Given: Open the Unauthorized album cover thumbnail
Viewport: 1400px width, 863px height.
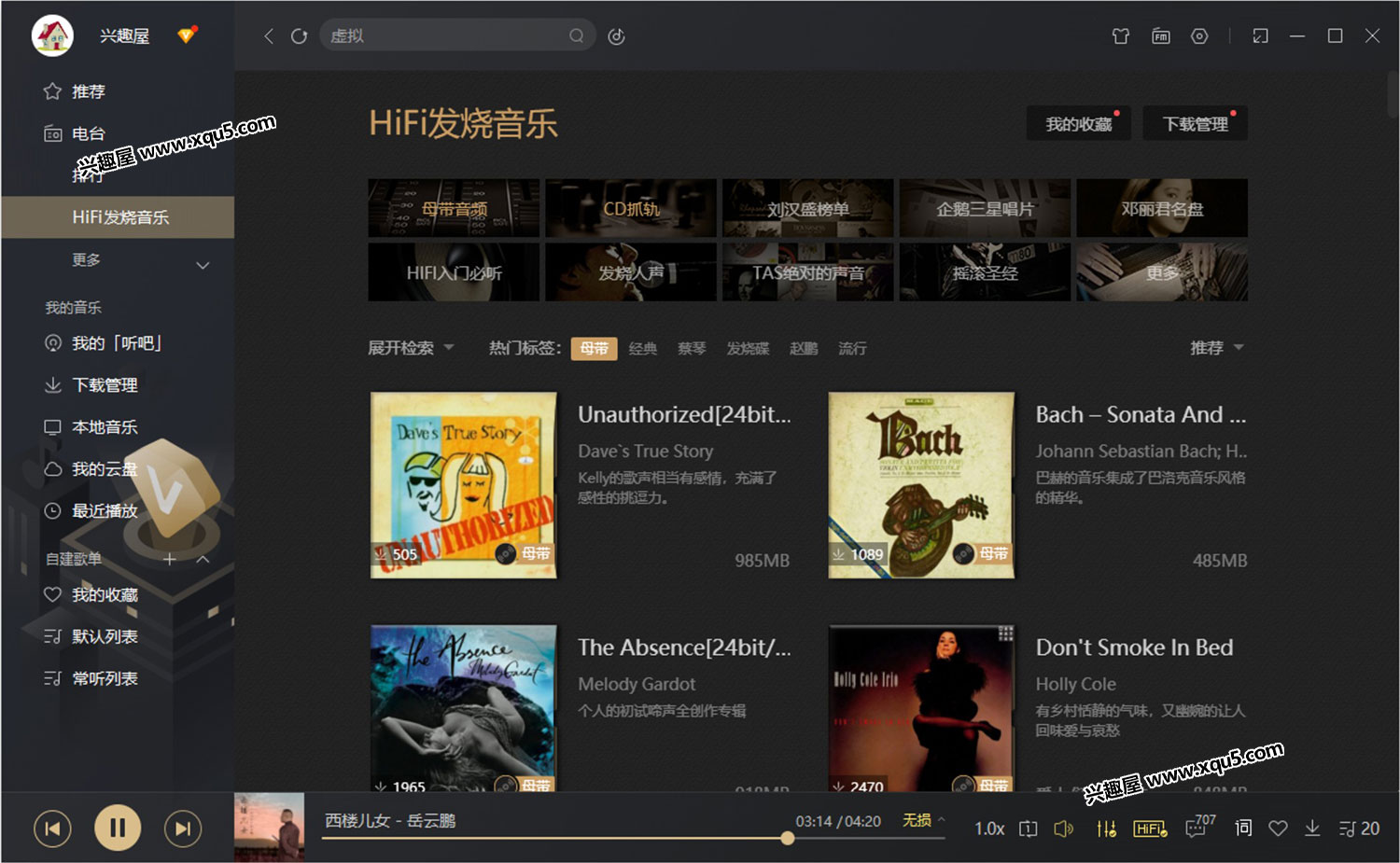Looking at the screenshot, I should (x=463, y=484).
